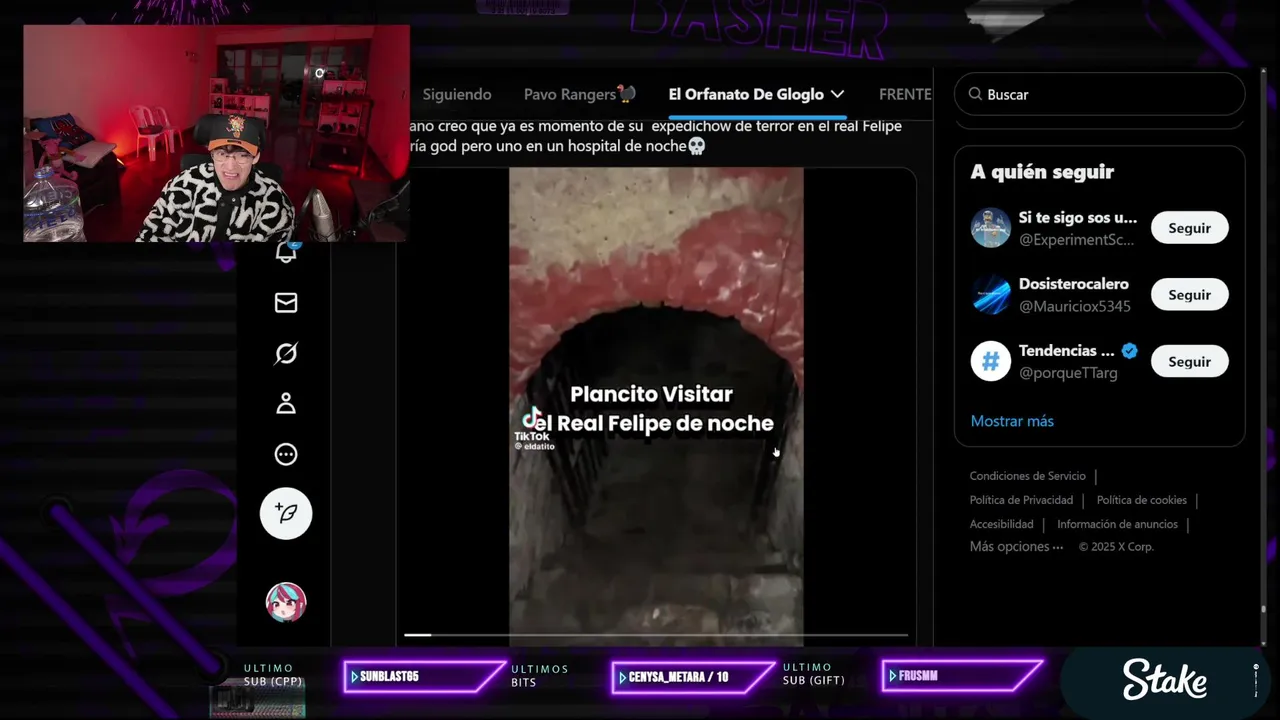Click the FRUSMM gift sub label
The image size is (1280, 720).
[x=918, y=677]
